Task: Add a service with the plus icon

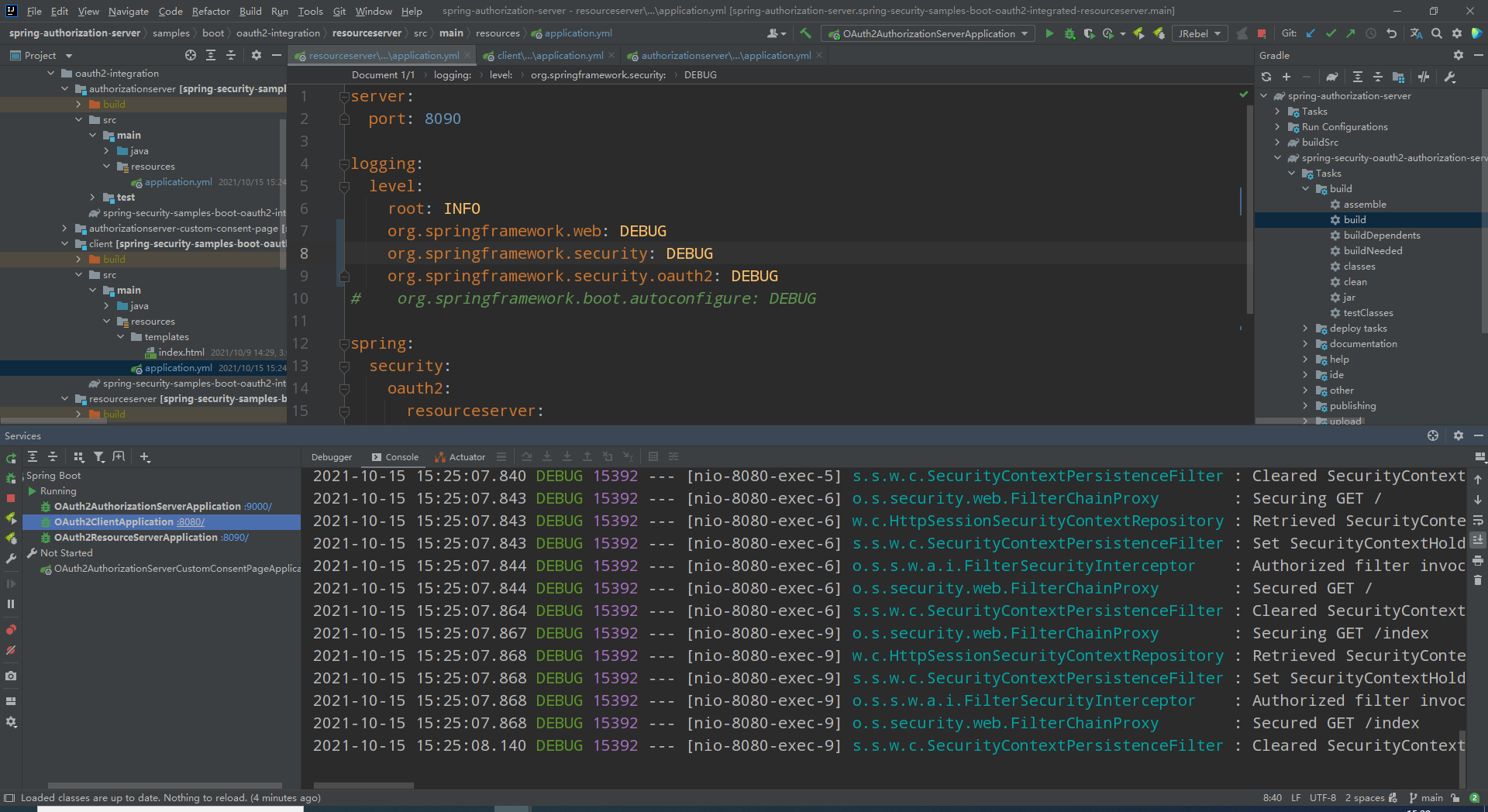Action: tap(145, 457)
